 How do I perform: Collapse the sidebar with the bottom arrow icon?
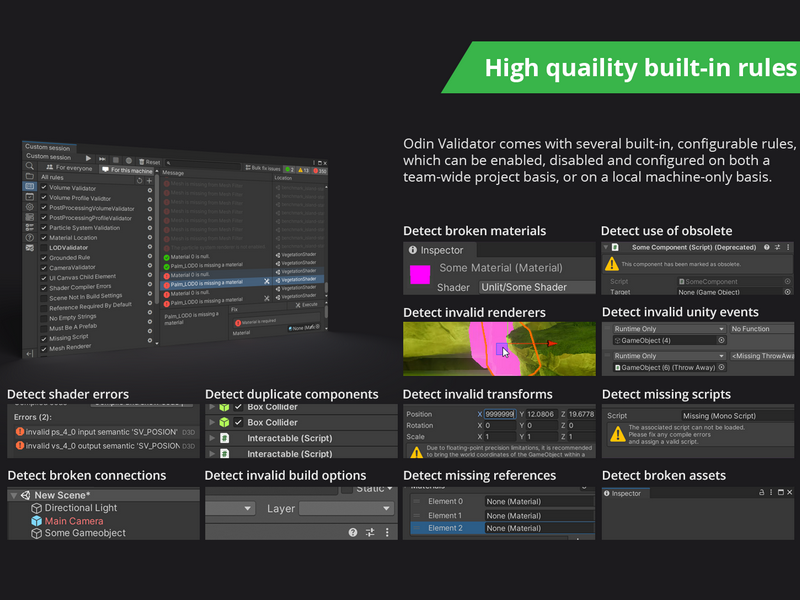(x=30, y=353)
